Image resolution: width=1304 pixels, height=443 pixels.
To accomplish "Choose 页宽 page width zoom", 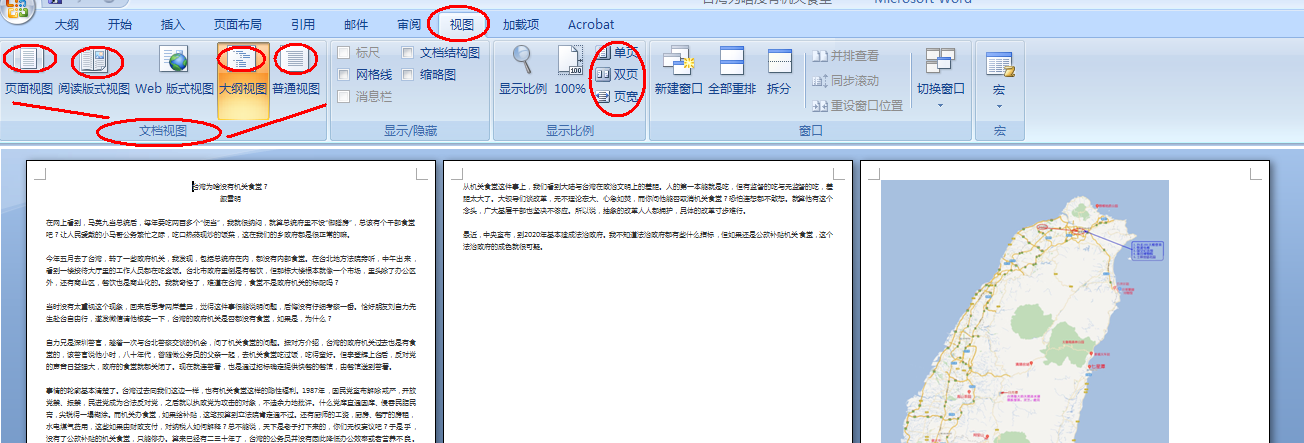I will (616, 97).
